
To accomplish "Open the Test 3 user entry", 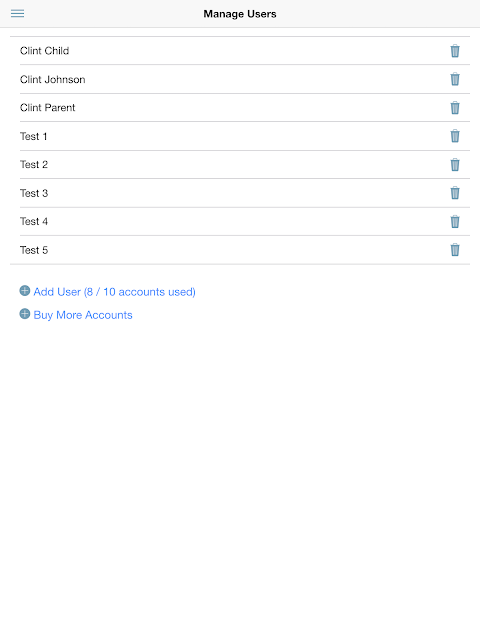I will coord(245,193).
